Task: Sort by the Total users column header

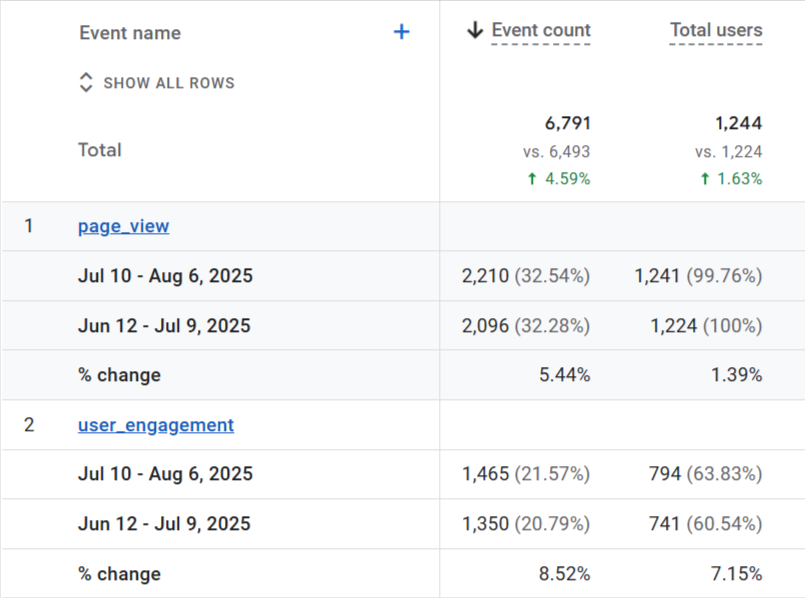Action: (x=715, y=31)
